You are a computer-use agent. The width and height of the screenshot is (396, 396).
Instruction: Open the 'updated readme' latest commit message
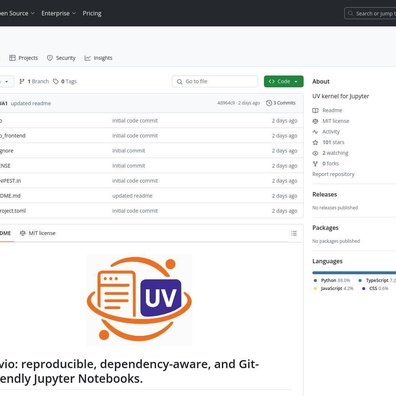pyautogui.click(x=31, y=103)
